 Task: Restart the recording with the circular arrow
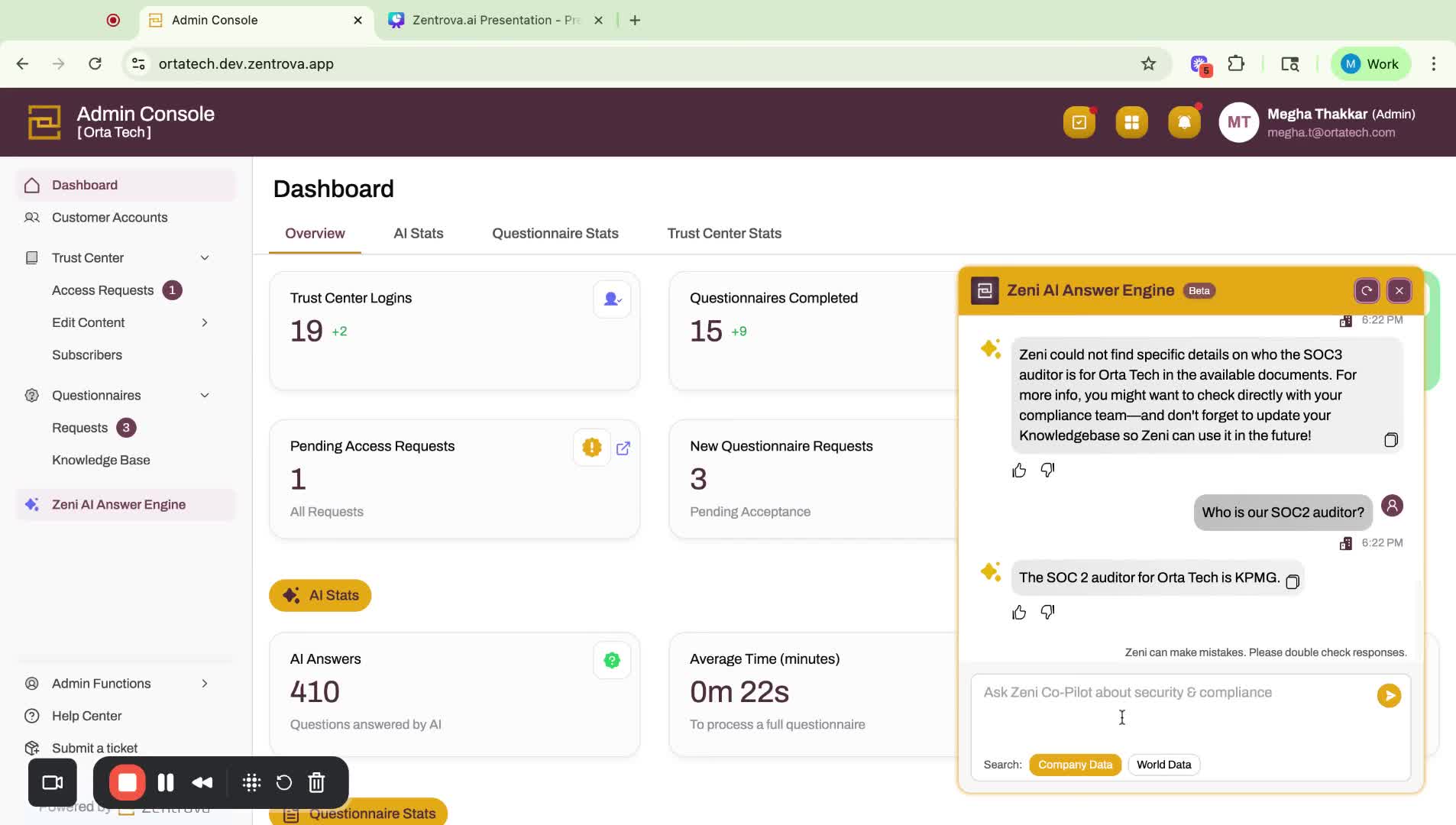[x=284, y=782]
